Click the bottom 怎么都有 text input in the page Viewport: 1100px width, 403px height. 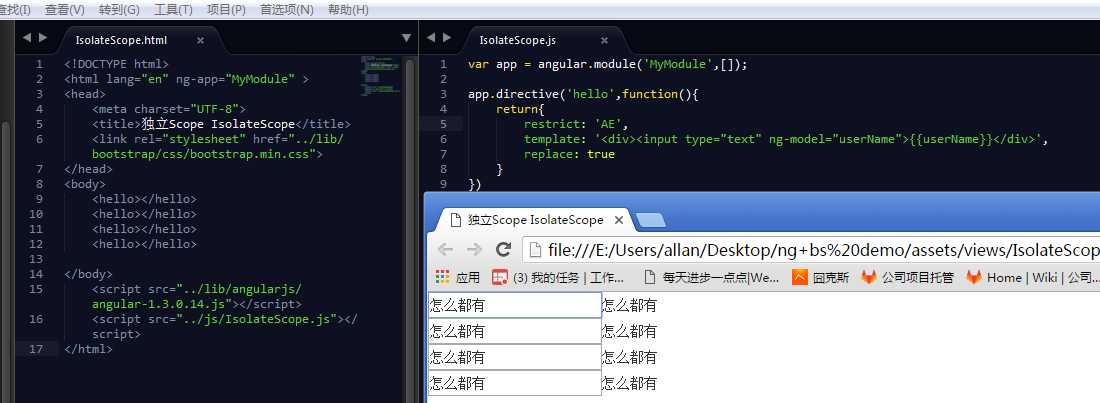(514, 383)
